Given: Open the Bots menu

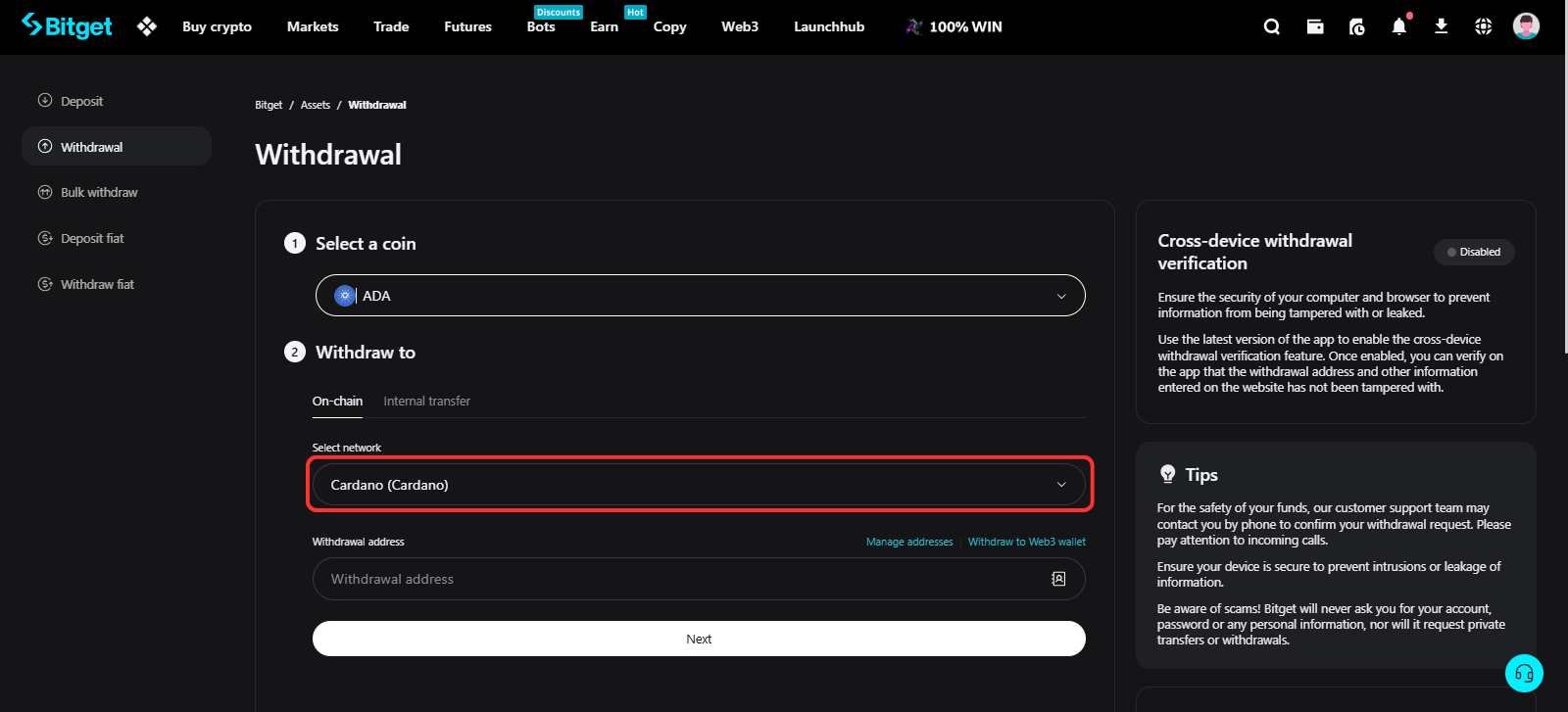Looking at the screenshot, I should tap(541, 26).
